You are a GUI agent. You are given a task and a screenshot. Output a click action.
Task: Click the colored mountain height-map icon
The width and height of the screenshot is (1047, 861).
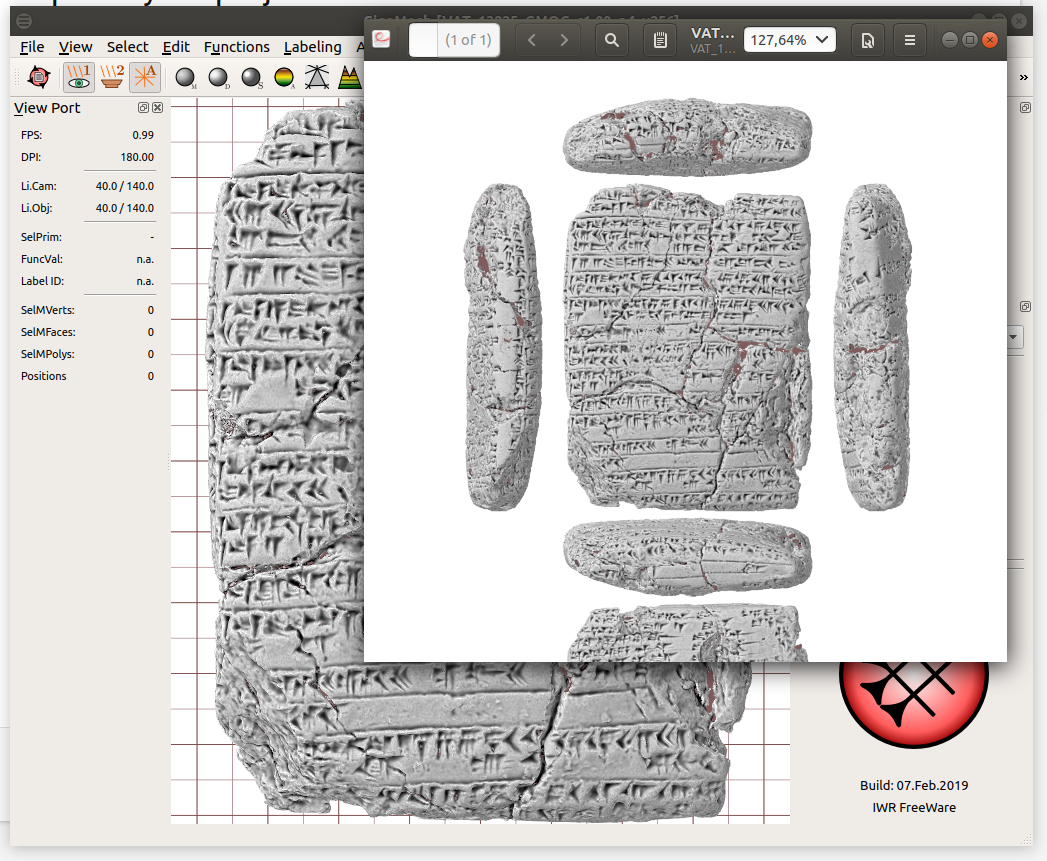349,77
